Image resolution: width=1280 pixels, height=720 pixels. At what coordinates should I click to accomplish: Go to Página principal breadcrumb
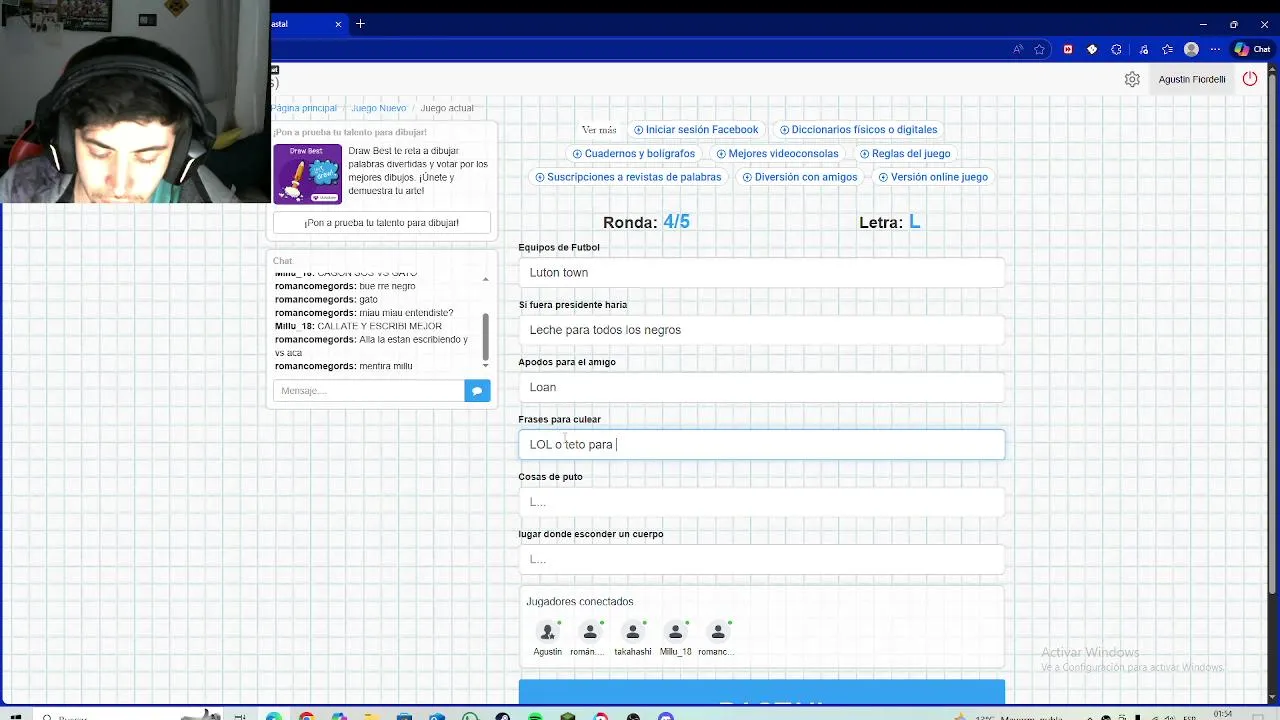(x=305, y=108)
